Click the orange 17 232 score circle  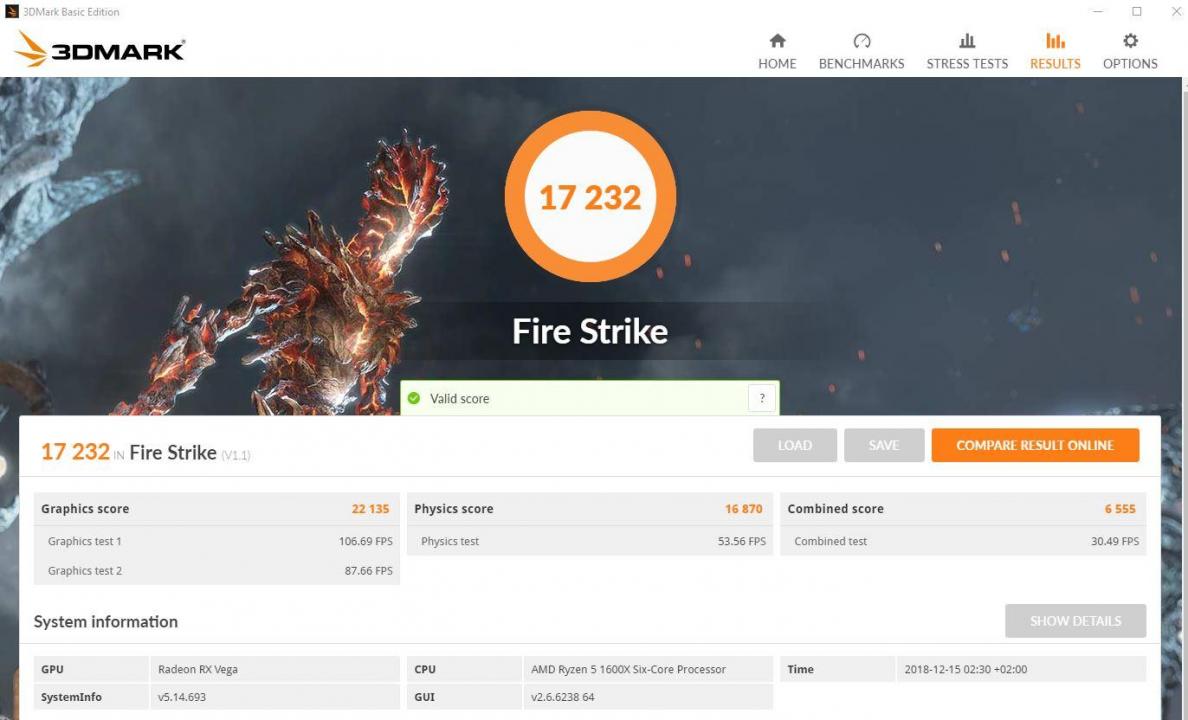pos(590,196)
